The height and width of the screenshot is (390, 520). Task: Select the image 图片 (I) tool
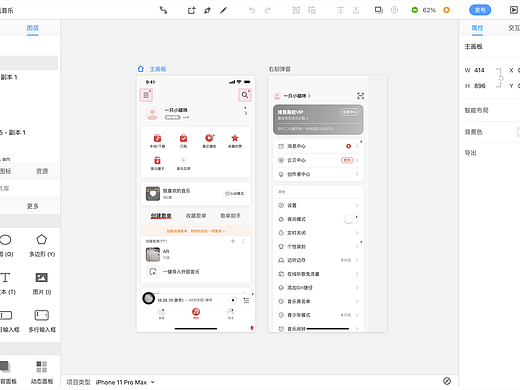click(42, 283)
